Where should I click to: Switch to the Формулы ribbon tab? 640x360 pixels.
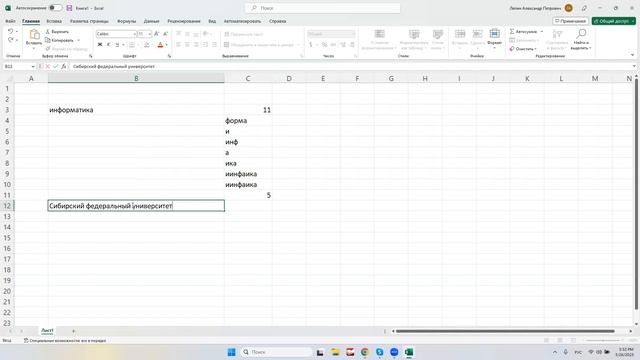[x=127, y=21]
